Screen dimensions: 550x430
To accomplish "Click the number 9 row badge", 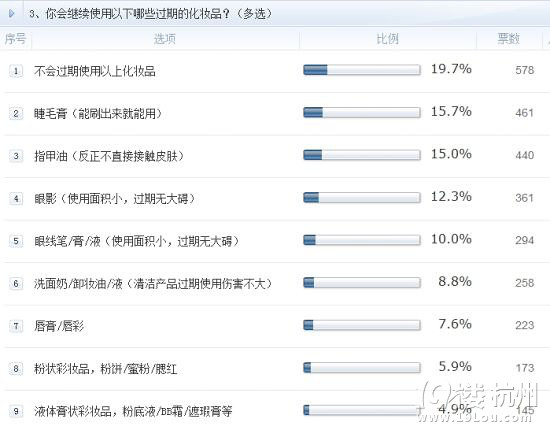I will coord(16,411).
